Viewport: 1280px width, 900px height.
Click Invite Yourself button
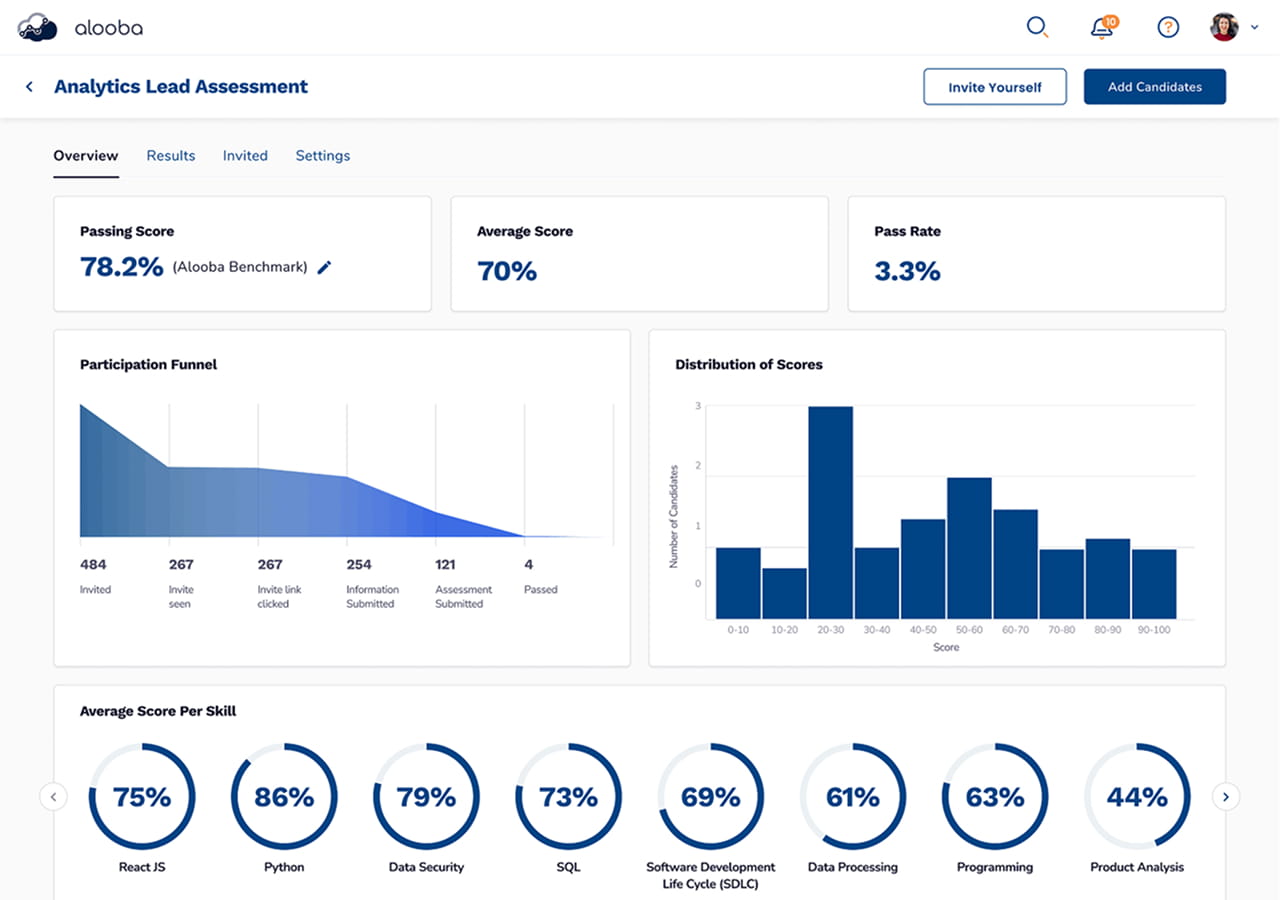click(995, 87)
